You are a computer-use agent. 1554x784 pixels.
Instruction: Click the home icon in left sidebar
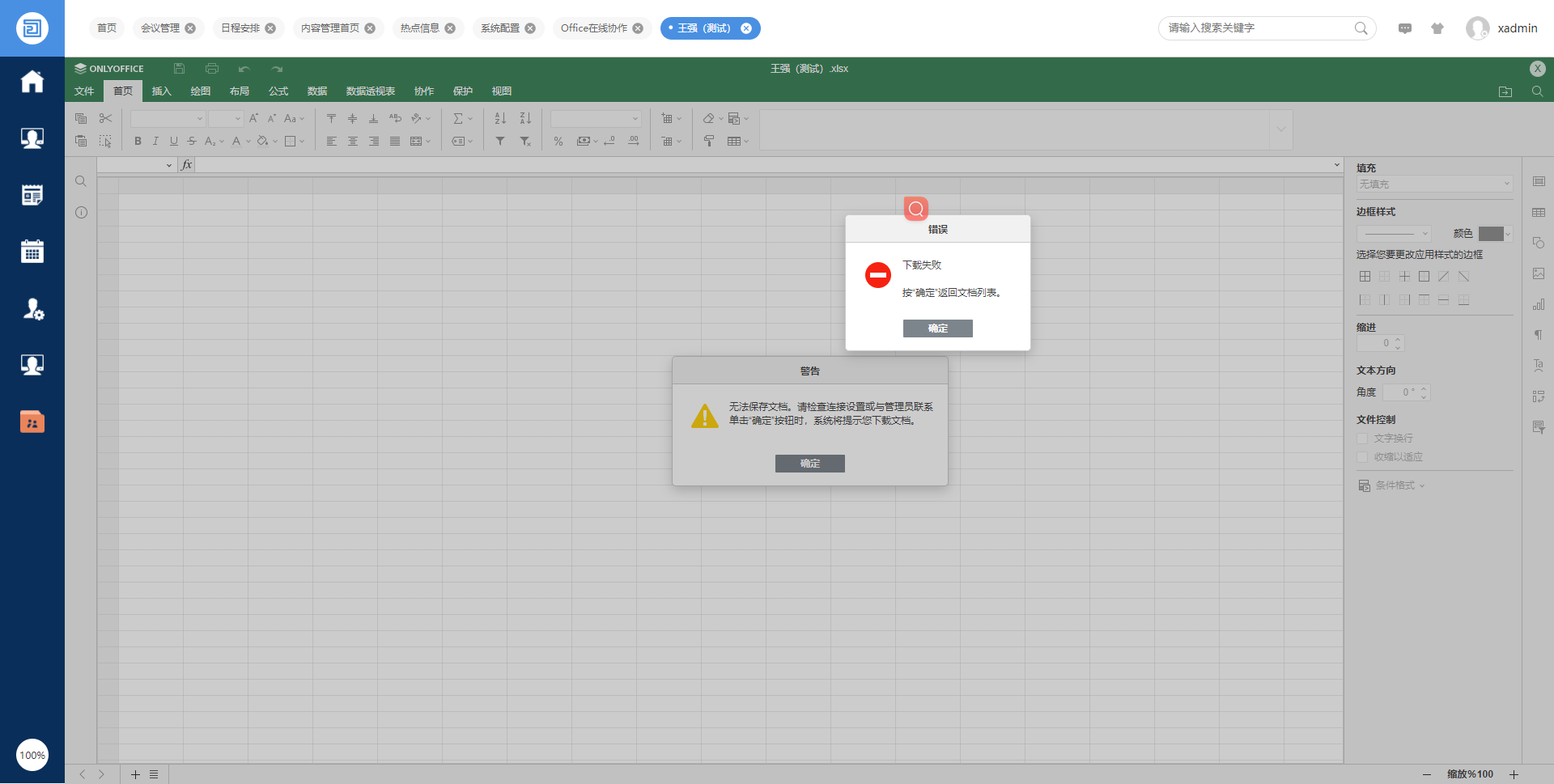click(32, 82)
